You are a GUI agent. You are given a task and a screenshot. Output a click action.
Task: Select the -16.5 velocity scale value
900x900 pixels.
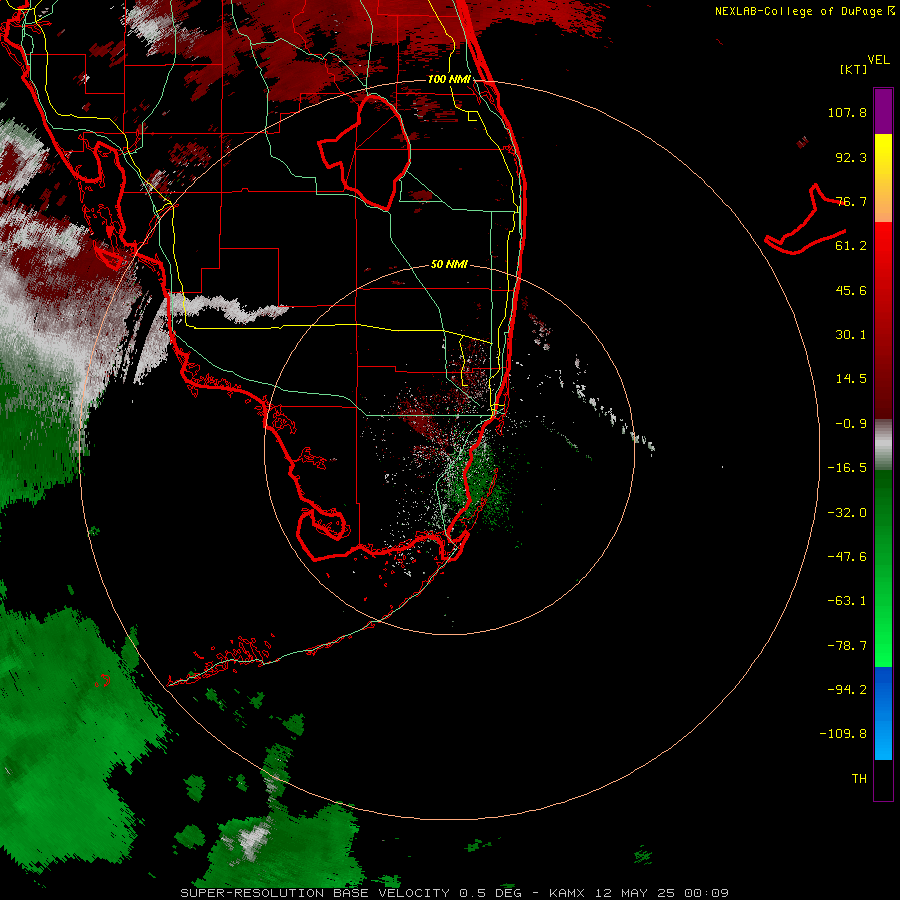point(847,468)
